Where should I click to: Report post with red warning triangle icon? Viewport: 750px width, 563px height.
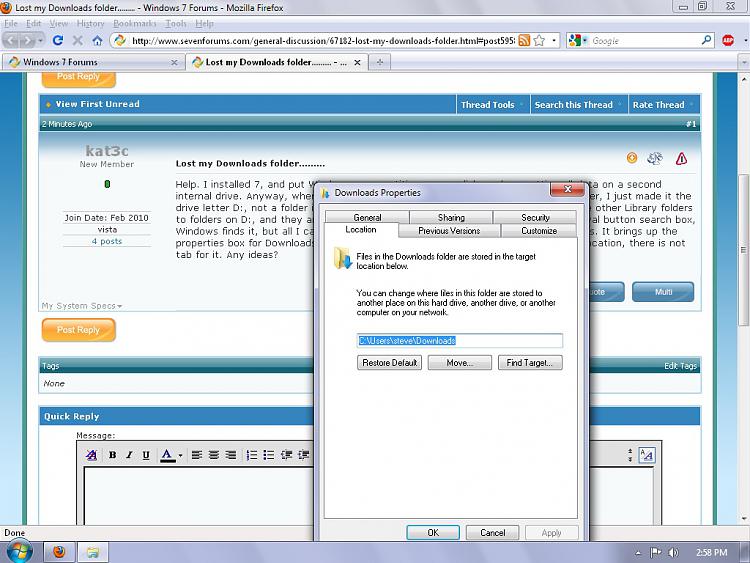[x=681, y=158]
